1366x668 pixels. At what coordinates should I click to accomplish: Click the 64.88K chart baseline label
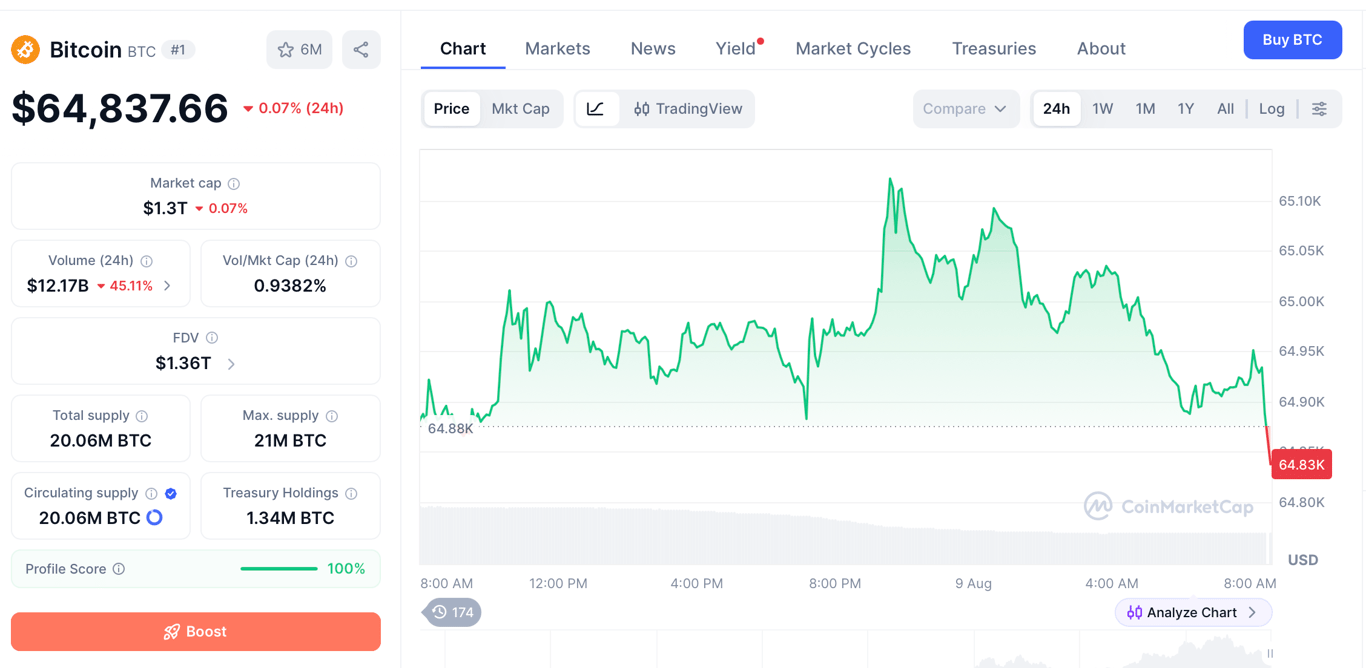point(450,429)
